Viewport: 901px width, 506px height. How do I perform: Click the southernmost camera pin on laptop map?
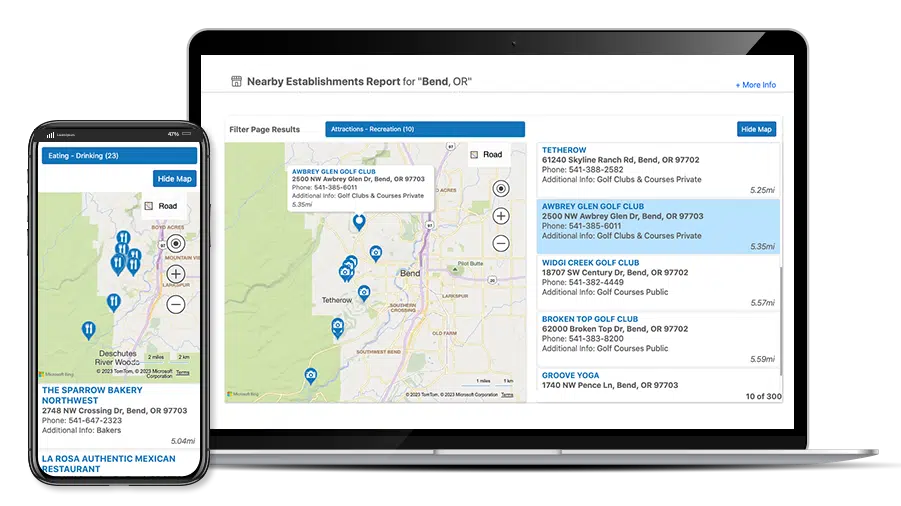click(x=310, y=376)
